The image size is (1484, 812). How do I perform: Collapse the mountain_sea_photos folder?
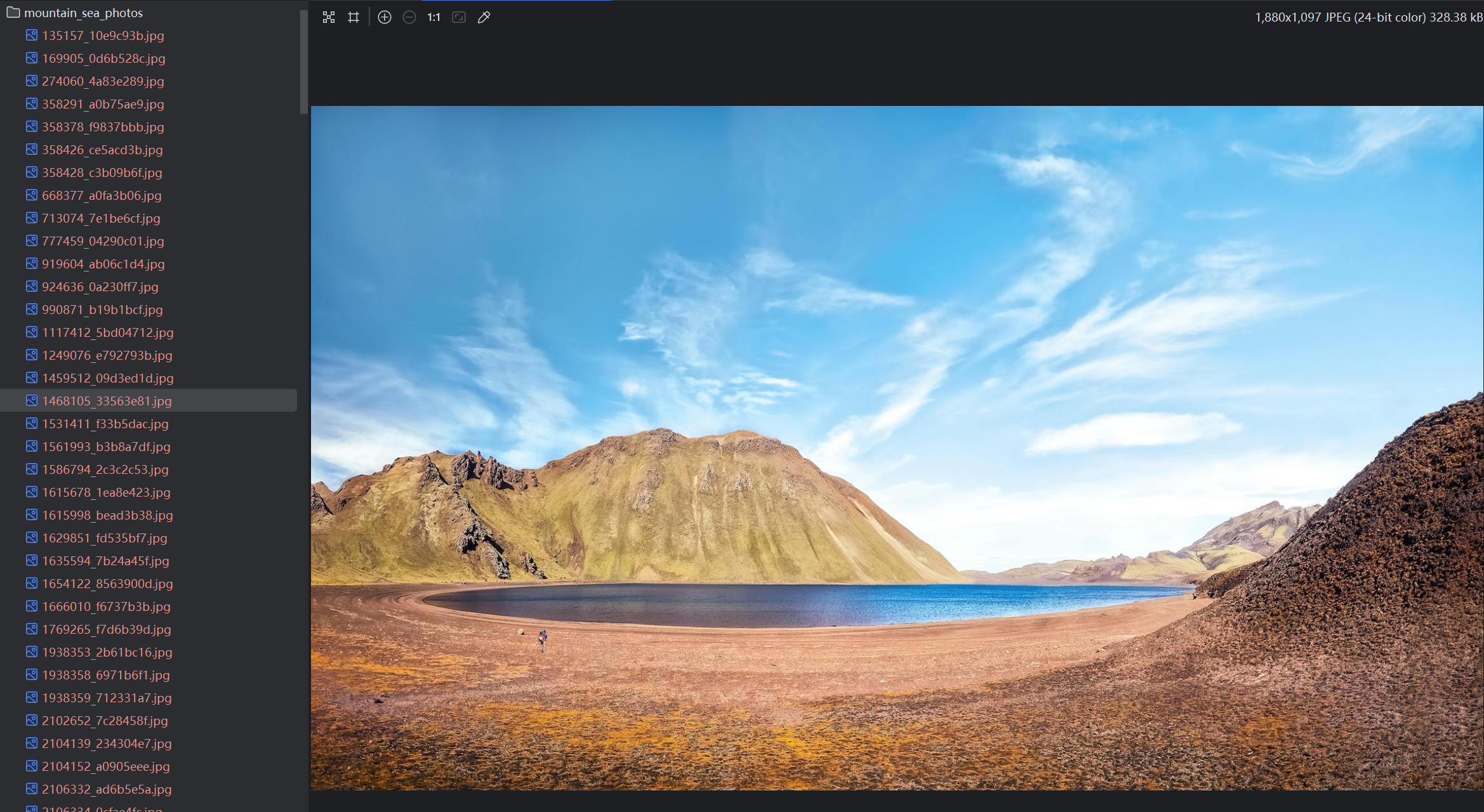(83, 13)
